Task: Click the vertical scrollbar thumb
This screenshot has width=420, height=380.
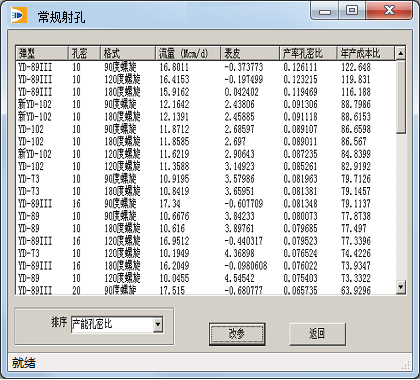Action: tap(401, 97)
